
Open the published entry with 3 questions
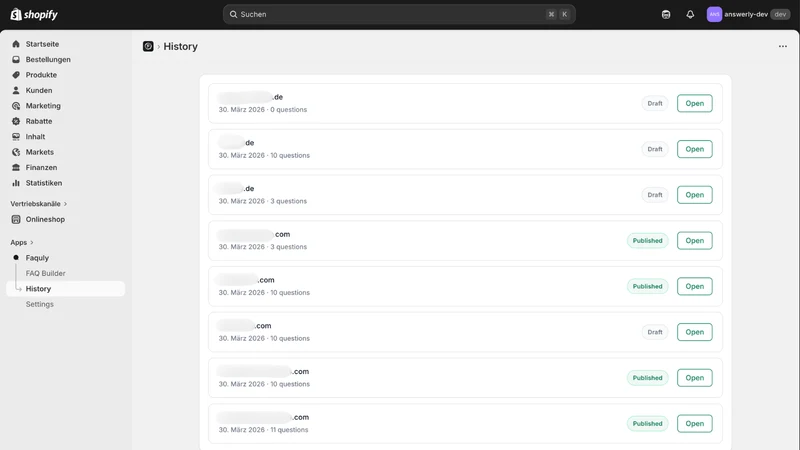click(x=694, y=240)
